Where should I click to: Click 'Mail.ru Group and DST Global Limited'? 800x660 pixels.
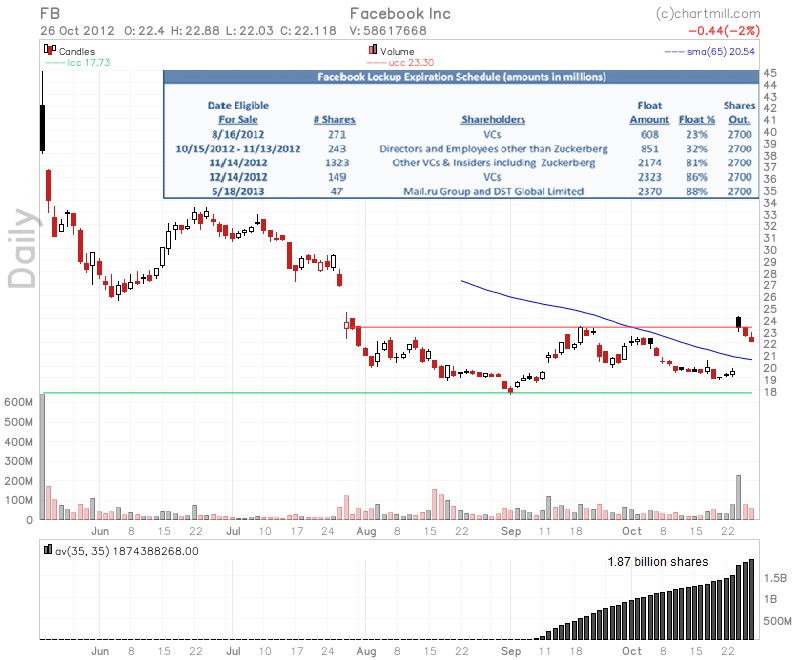493,191
